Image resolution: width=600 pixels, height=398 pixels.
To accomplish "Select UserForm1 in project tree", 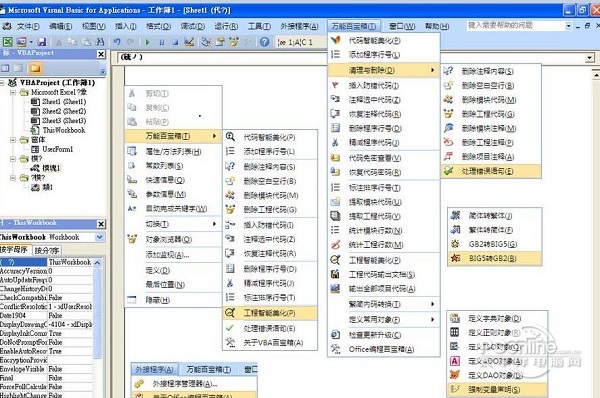I will 57,149.
